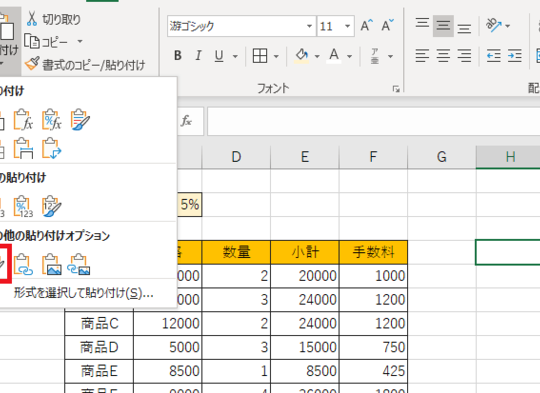Expand the font name dropdown
This screenshot has height=393, width=540.
point(310,26)
